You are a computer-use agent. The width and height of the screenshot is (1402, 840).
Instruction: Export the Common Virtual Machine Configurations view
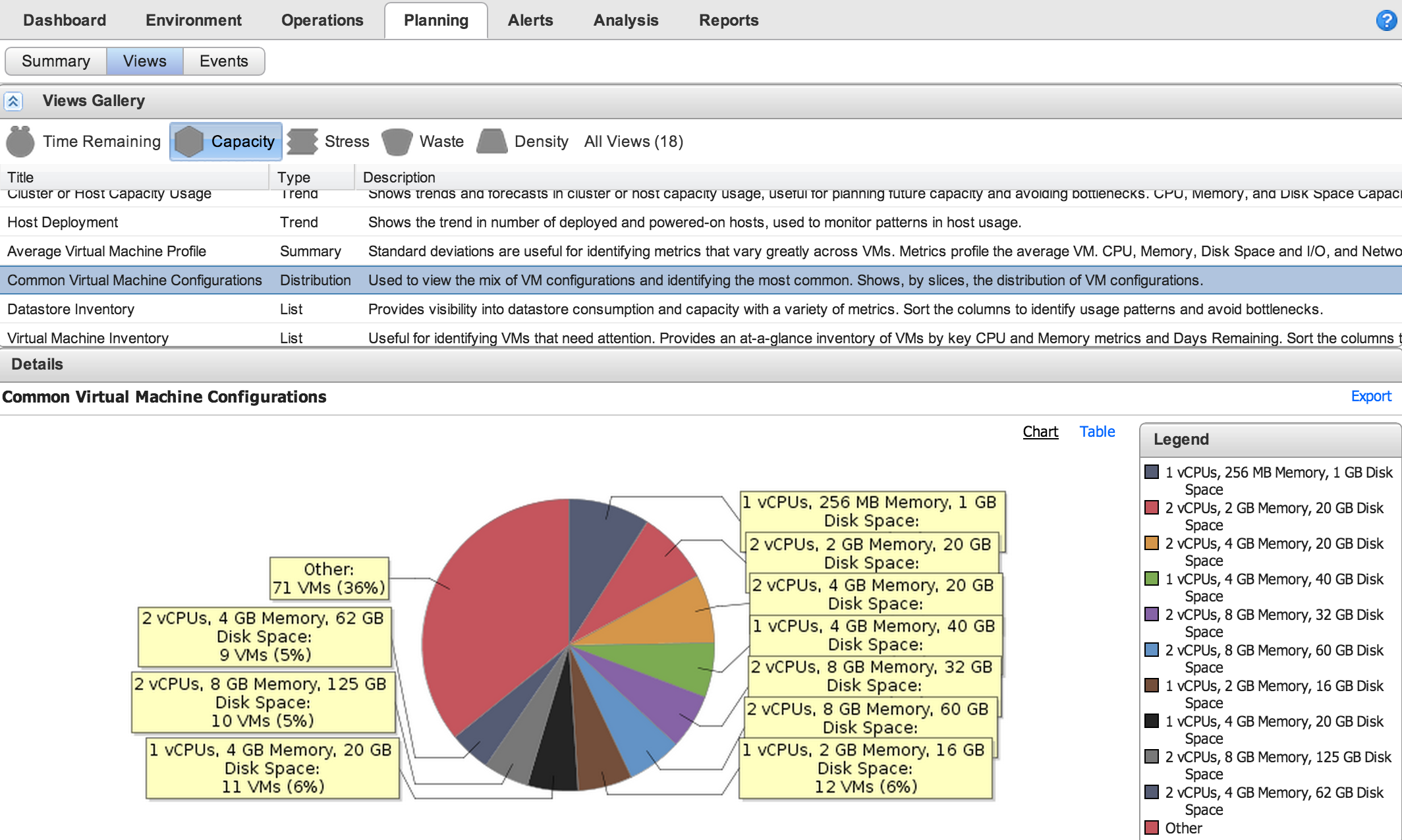tap(1370, 396)
